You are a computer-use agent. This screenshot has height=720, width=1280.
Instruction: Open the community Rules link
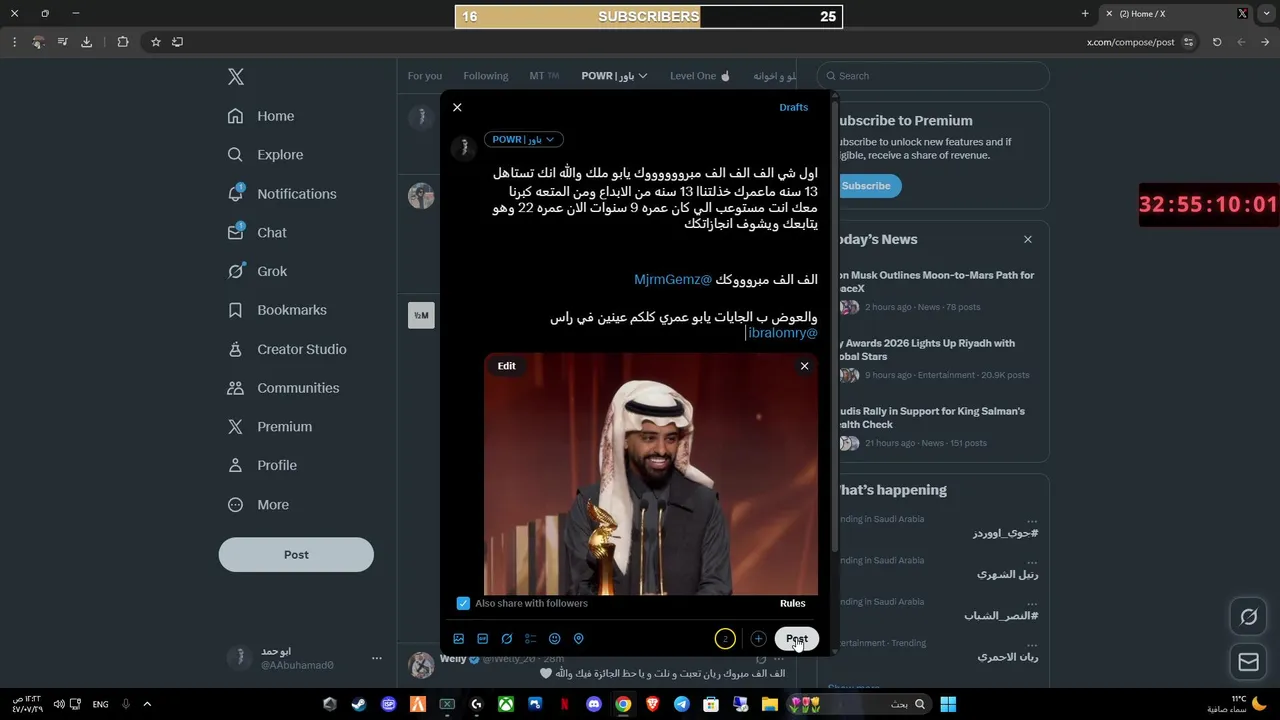pos(792,603)
